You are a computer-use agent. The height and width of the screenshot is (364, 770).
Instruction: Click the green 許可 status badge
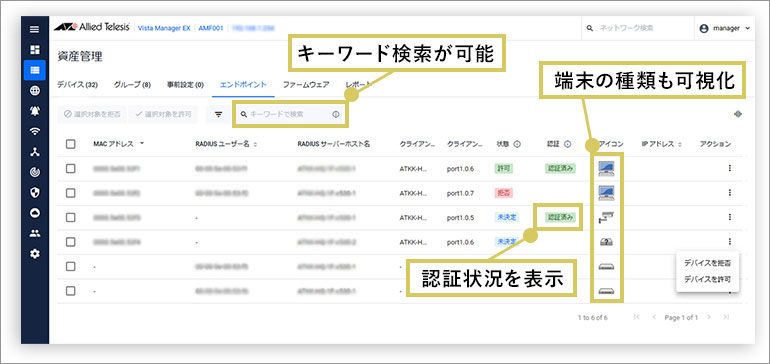click(503, 168)
